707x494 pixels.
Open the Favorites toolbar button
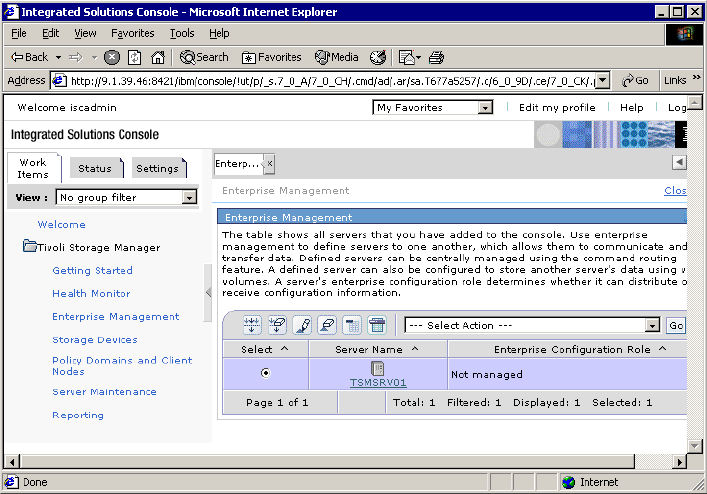[x=271, y=57]
